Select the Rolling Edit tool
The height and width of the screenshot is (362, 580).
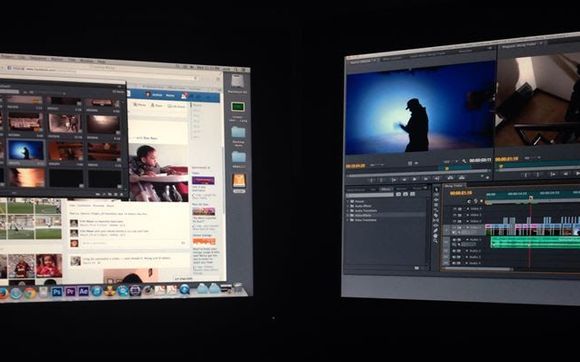coord(436,205)
